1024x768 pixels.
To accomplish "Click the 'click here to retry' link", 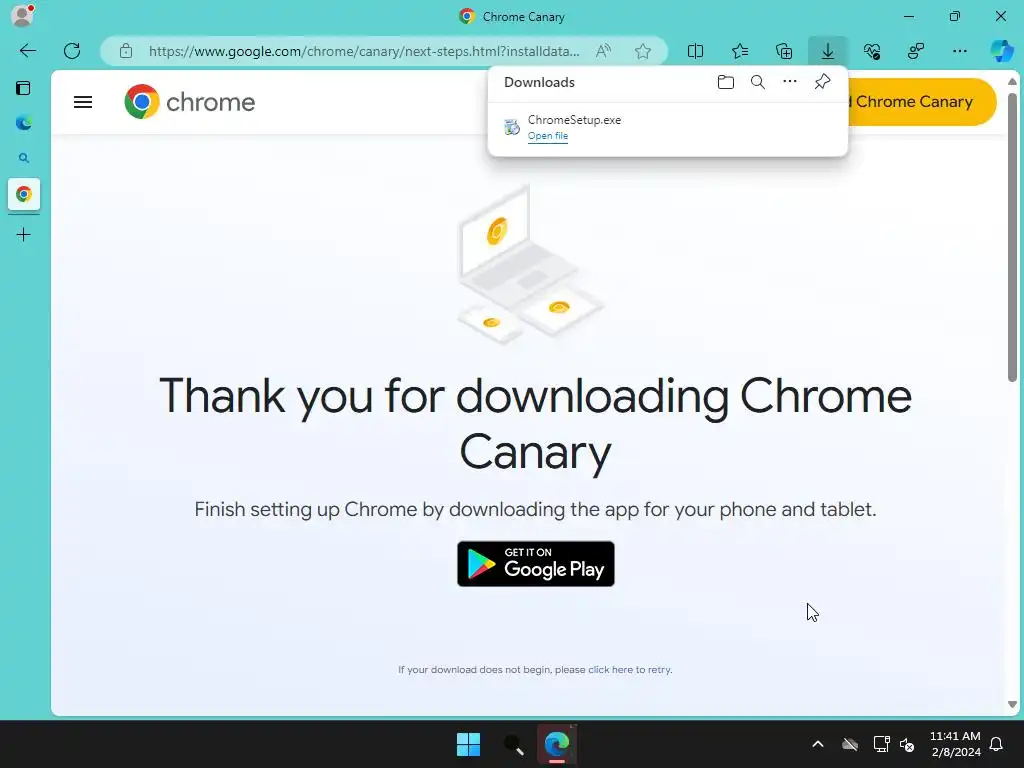I will pos(630,669).
